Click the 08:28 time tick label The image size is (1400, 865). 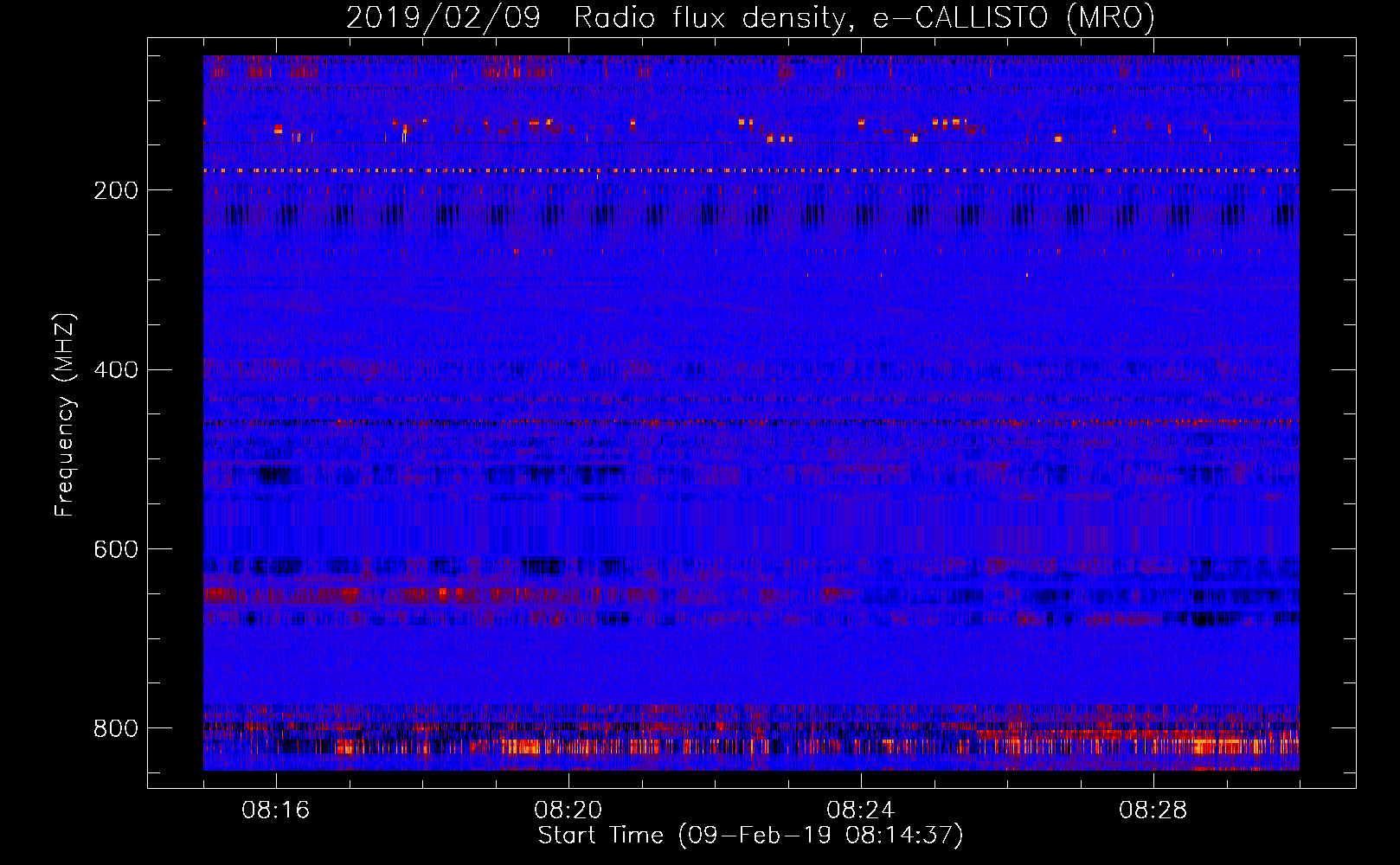1153,811
